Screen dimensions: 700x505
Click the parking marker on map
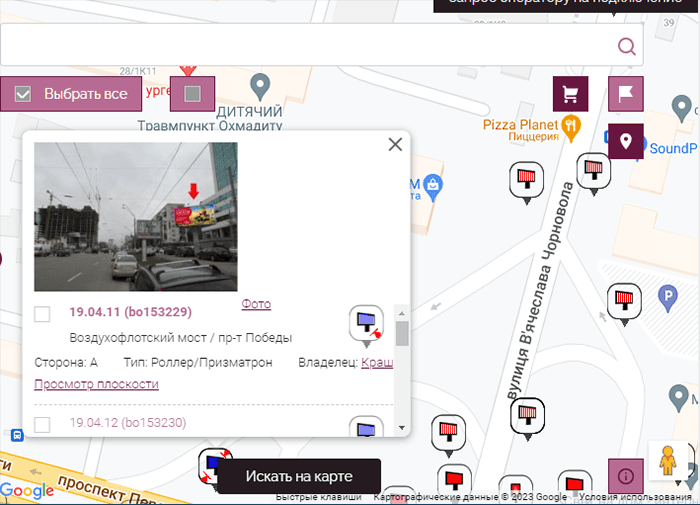667,295
